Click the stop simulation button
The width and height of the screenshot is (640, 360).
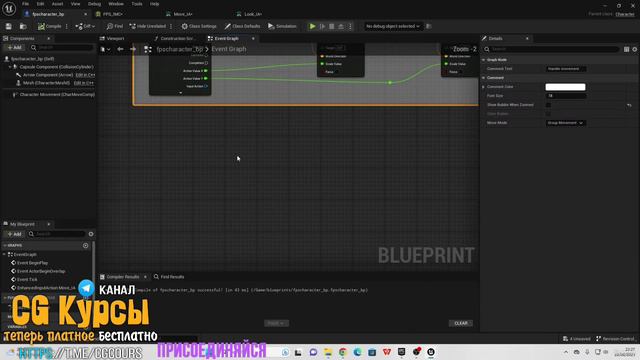331,26
